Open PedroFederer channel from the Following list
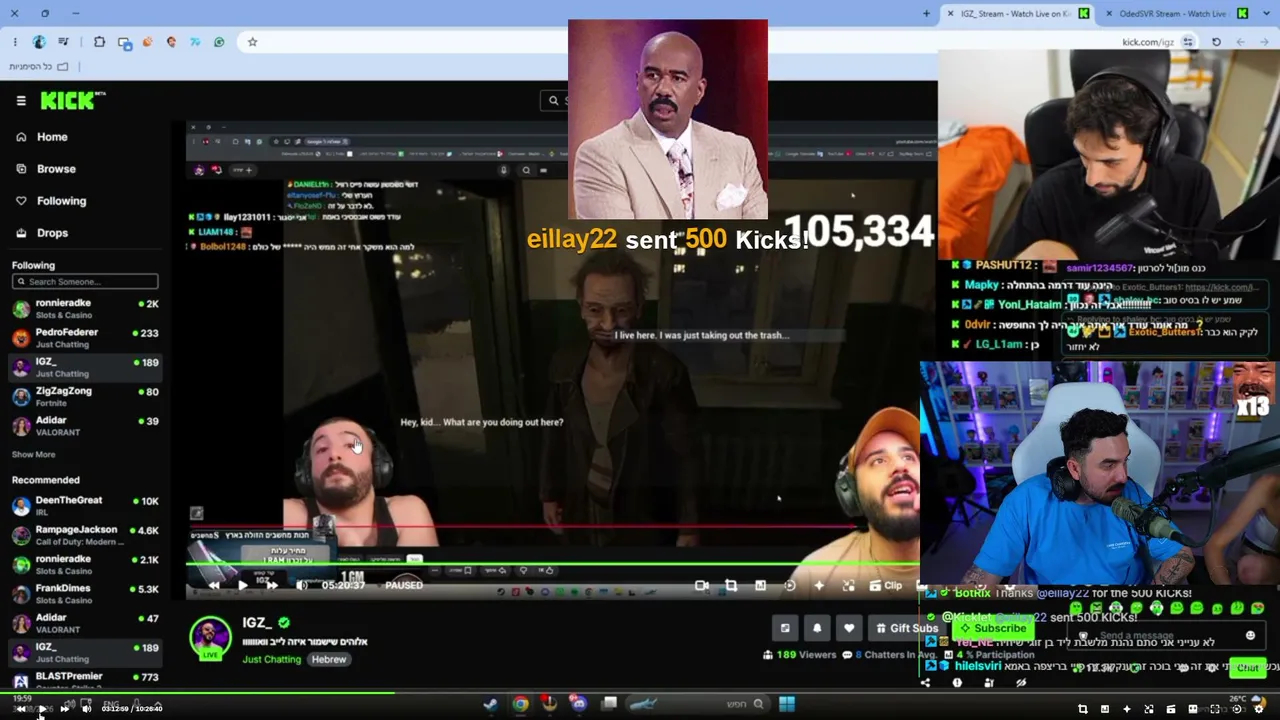The image size is (1280, 720). coord(85,338)
